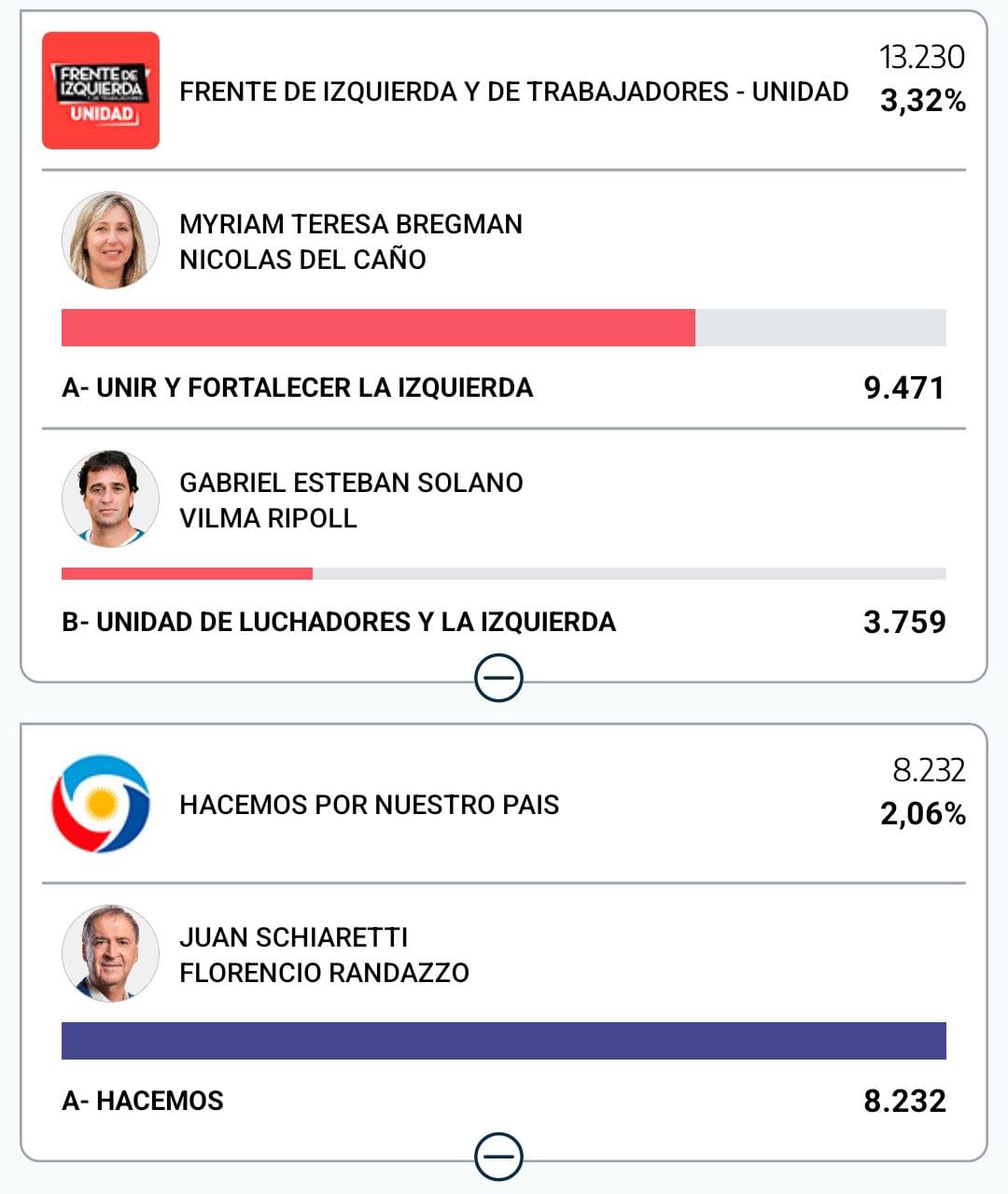Select the Hacemos por Nuestro Pais title

click(369, 805)
